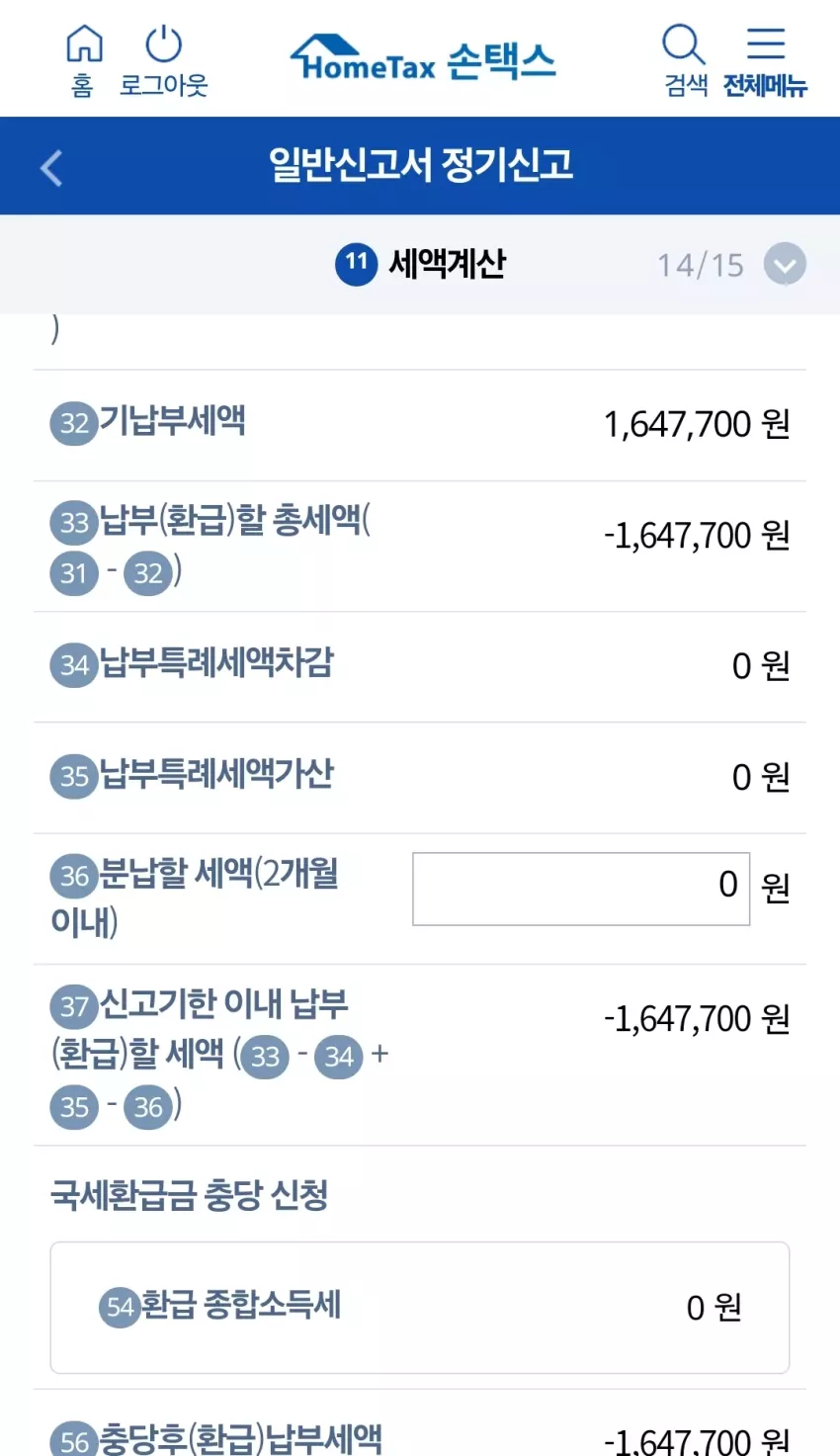Viewport: 840px width, 1456px height.
Task: Tap 환급 종합소득세 box
Action: [x=420, y=1308]
